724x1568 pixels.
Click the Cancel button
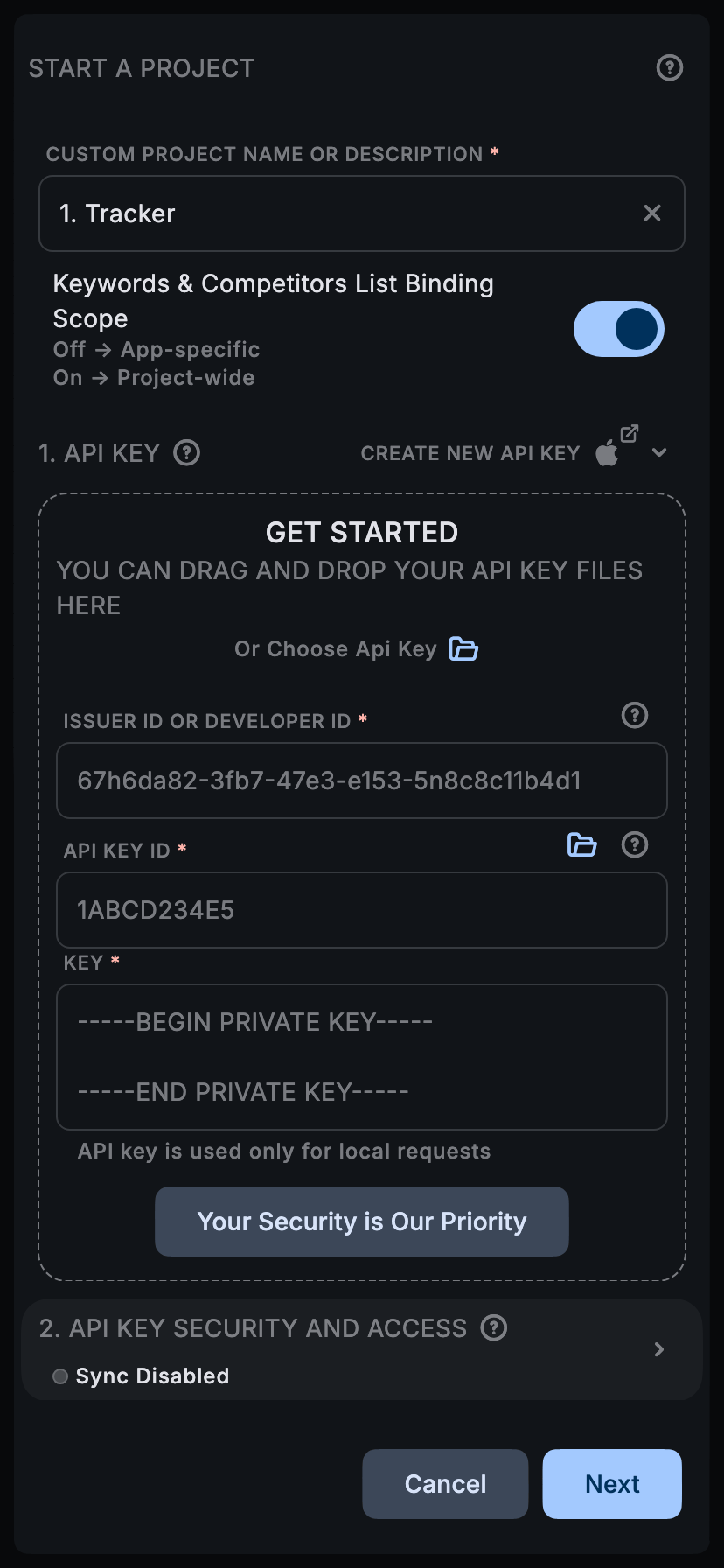tap(445, 1484)
